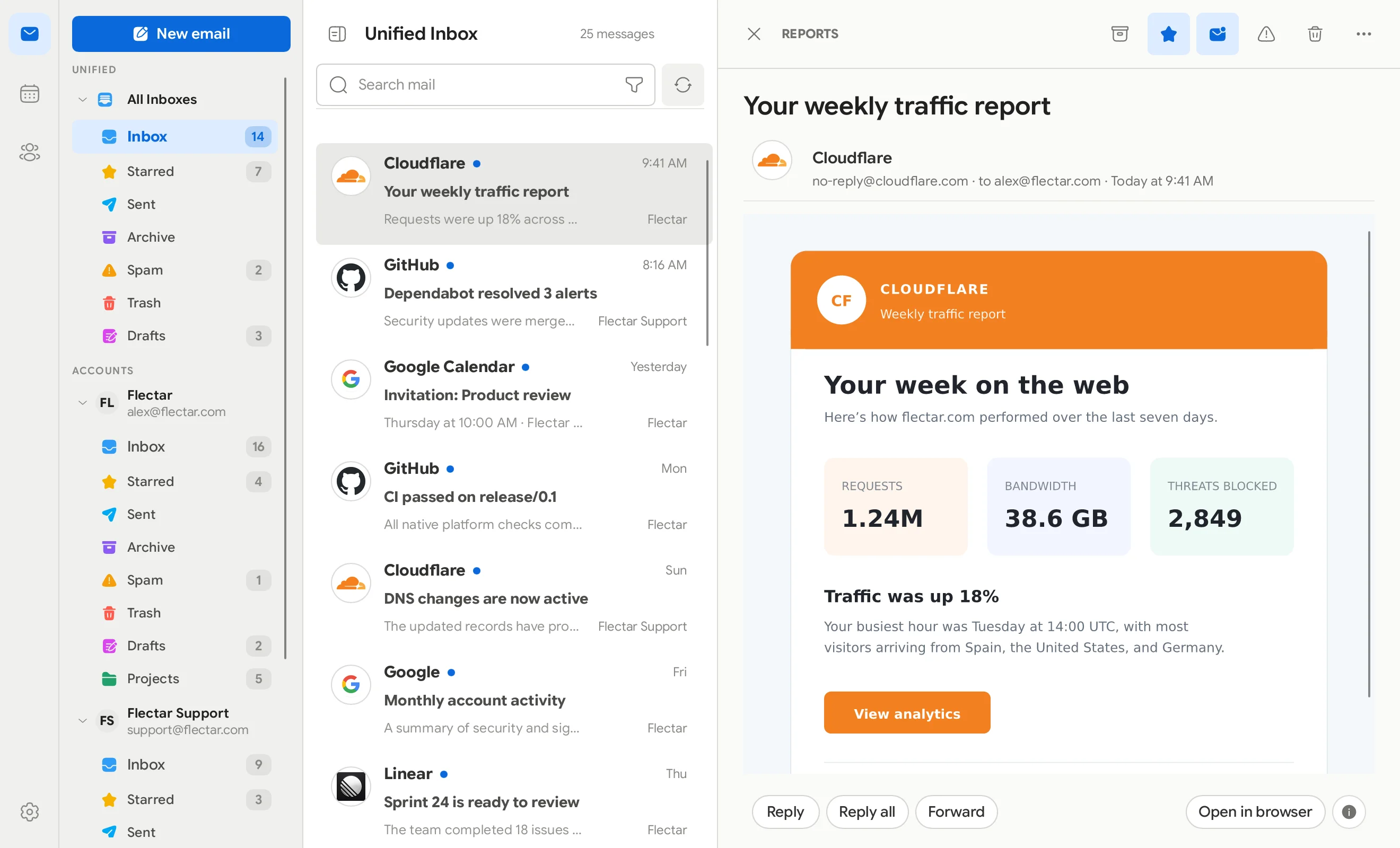Report the message as spam
The width and height of the screenshot is (1400, 848).
point(1266,34)
